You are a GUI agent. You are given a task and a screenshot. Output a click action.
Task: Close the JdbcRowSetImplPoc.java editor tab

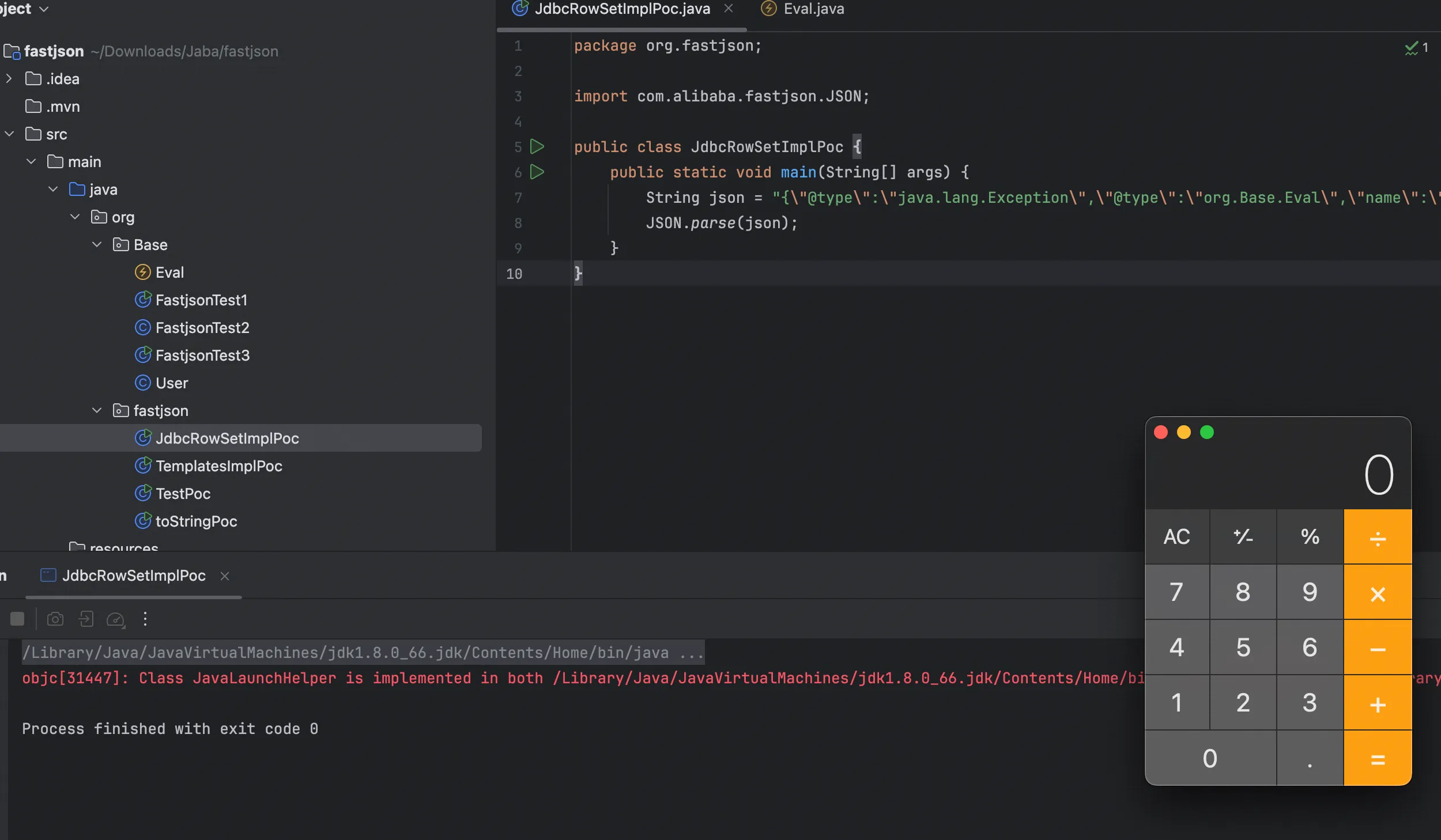click(x=729, y=9)
